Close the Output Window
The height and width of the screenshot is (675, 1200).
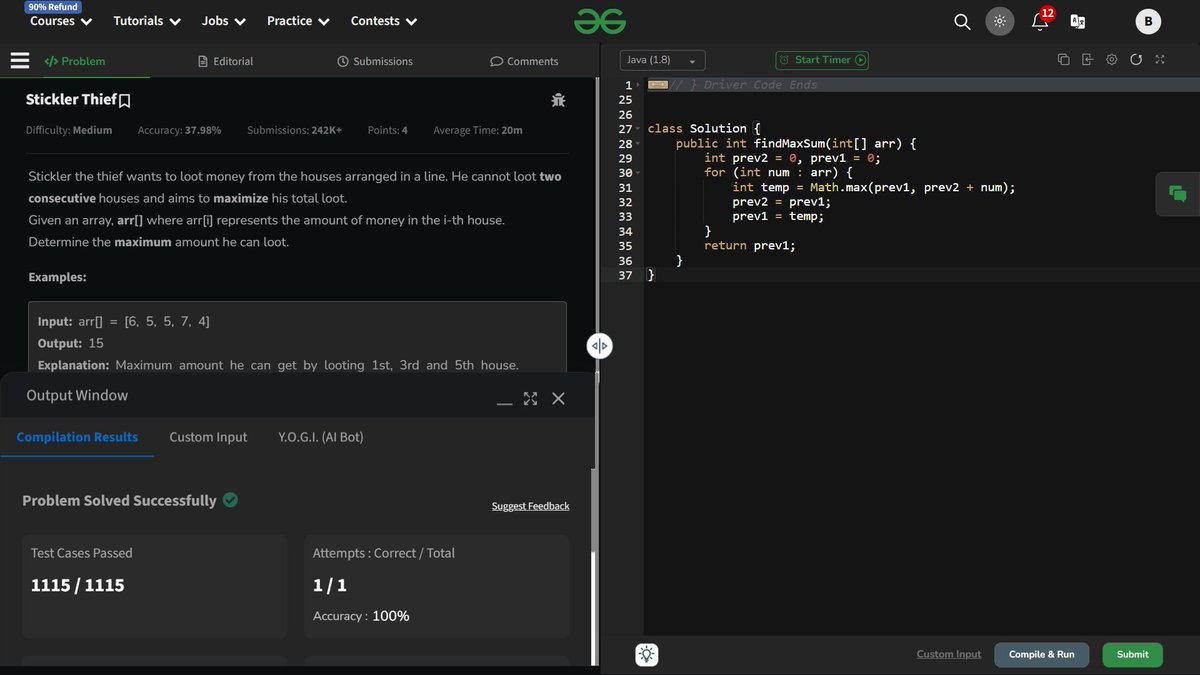(x=558, y=398)
